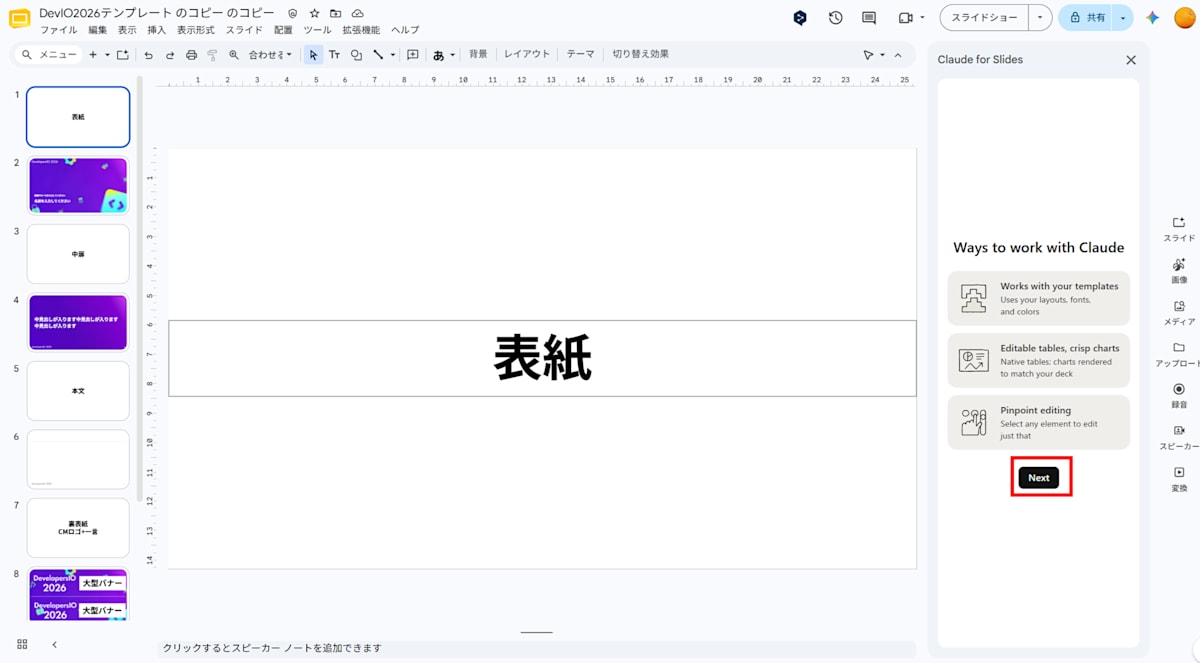Switch to grid view at bottom left
The width and height of the screenshot is (1200, 663).
(23, 644)
